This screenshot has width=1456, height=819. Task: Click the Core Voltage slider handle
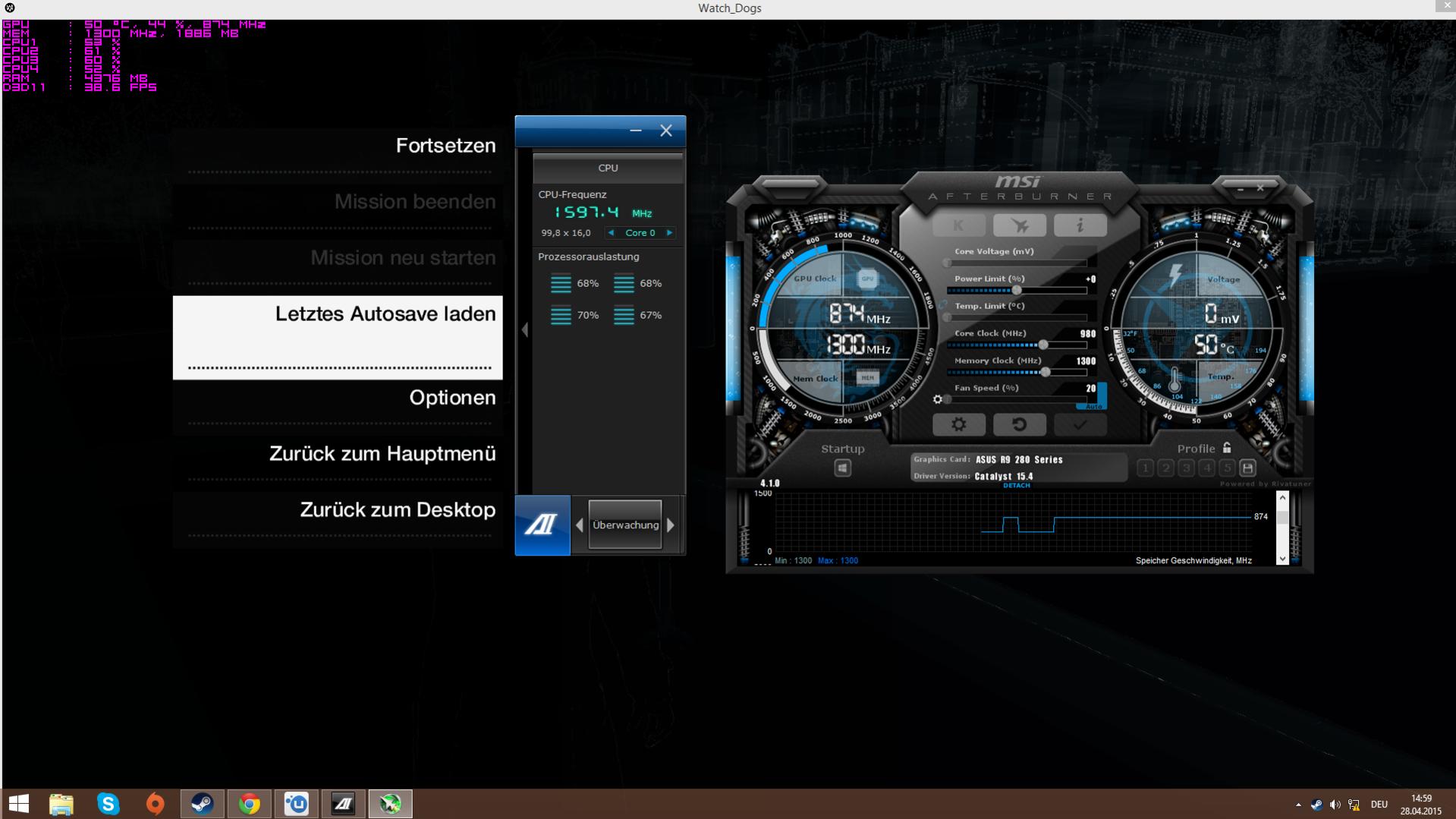click(947, 263)
